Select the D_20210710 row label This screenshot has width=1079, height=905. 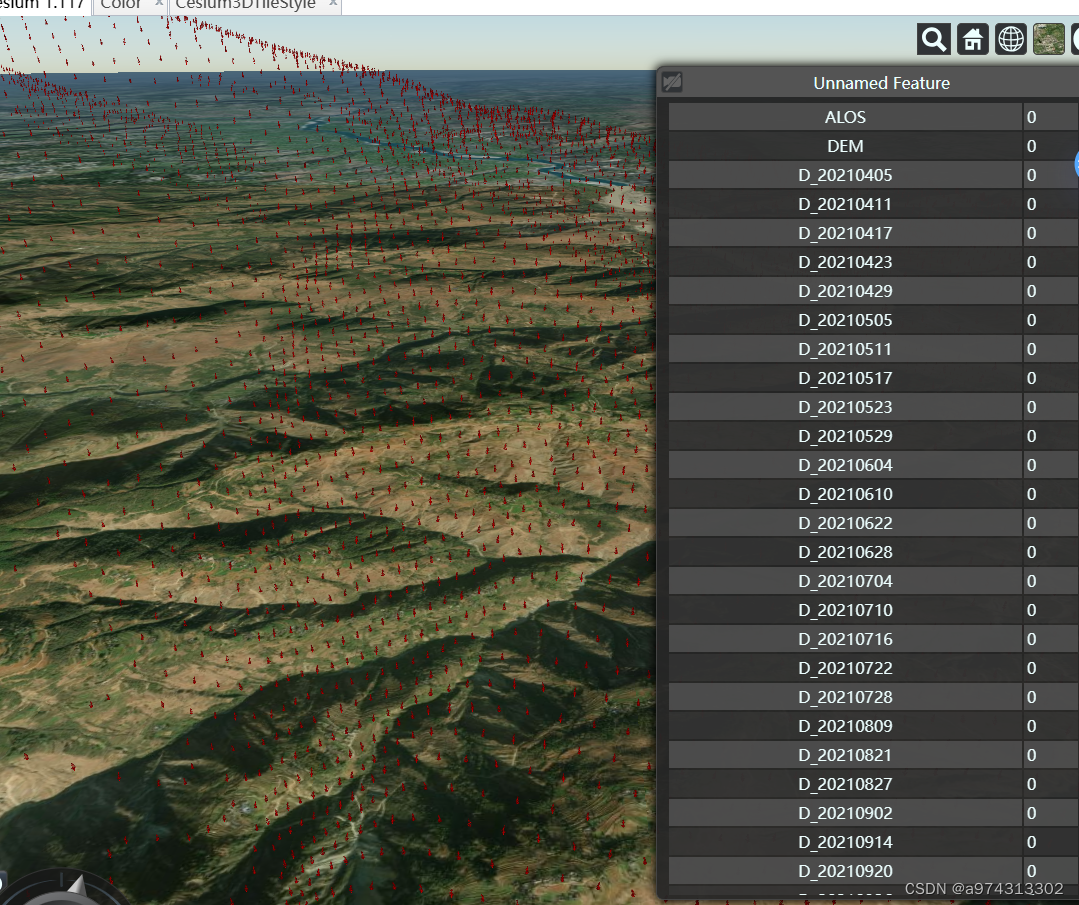click(845, 610)
